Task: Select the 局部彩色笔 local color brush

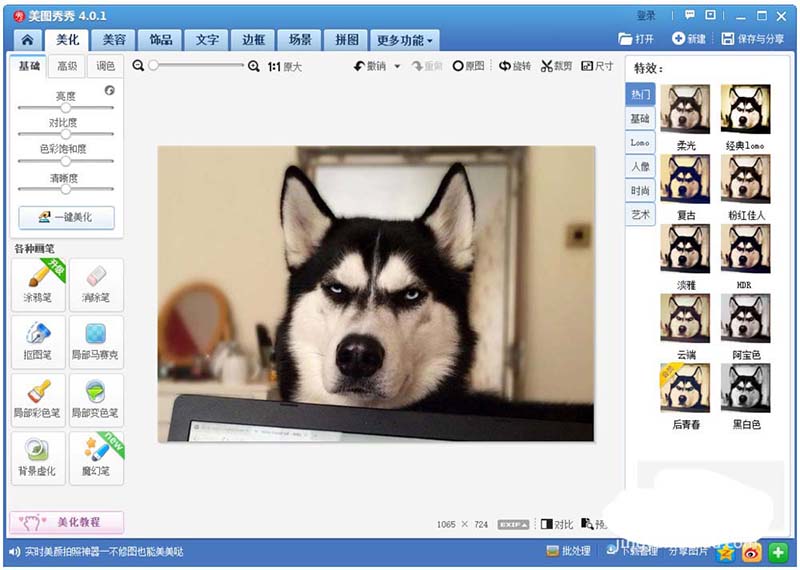Action: pyautogui.click(x=38, y=400)
